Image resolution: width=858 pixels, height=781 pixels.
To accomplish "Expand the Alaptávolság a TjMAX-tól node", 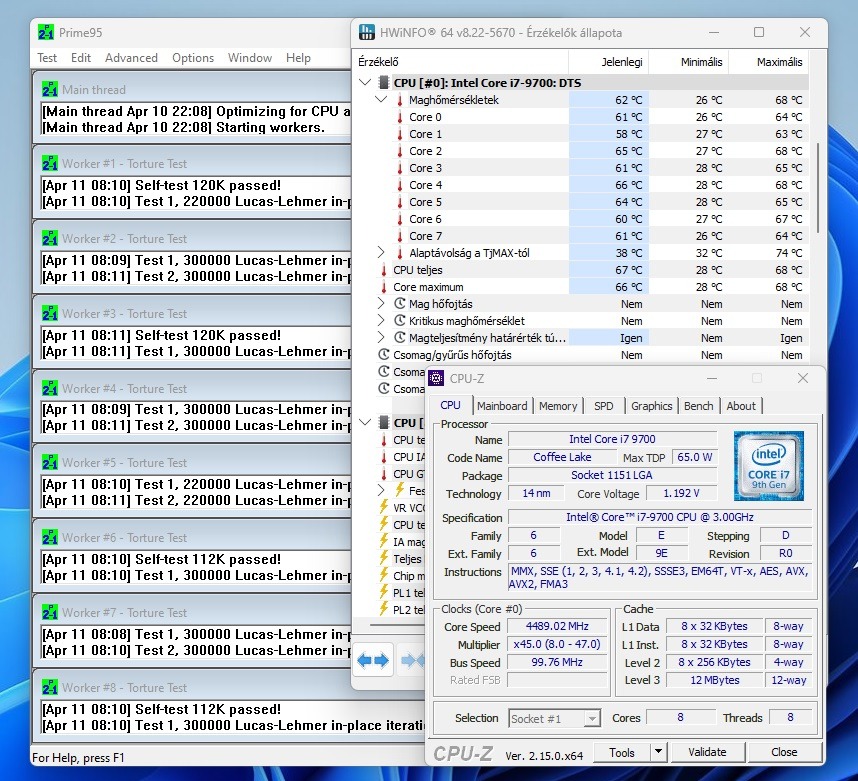I will (x=381, y=253).
